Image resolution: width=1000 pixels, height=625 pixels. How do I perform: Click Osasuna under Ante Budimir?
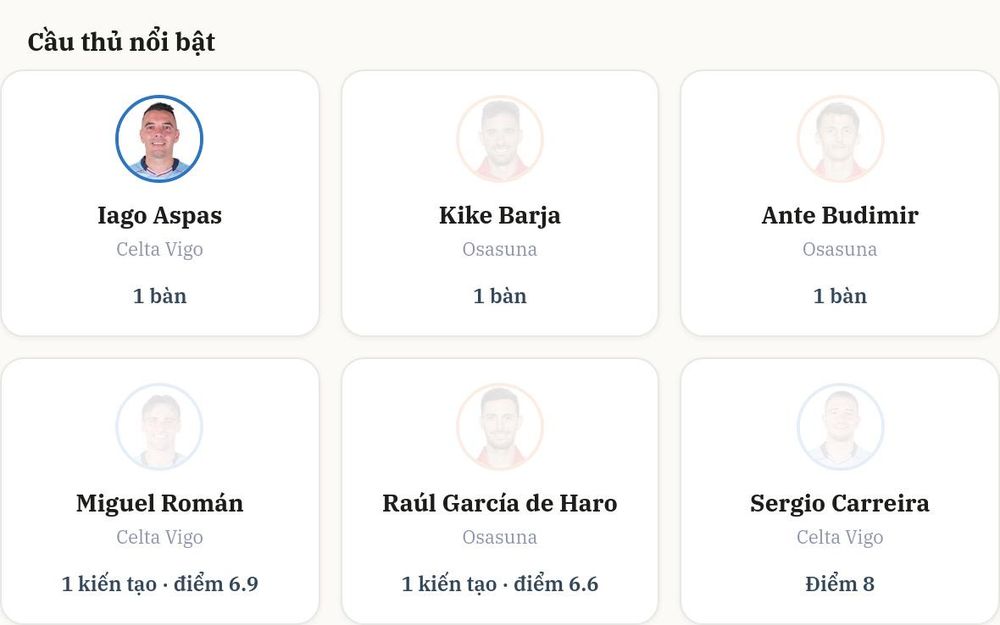(840, 249)
